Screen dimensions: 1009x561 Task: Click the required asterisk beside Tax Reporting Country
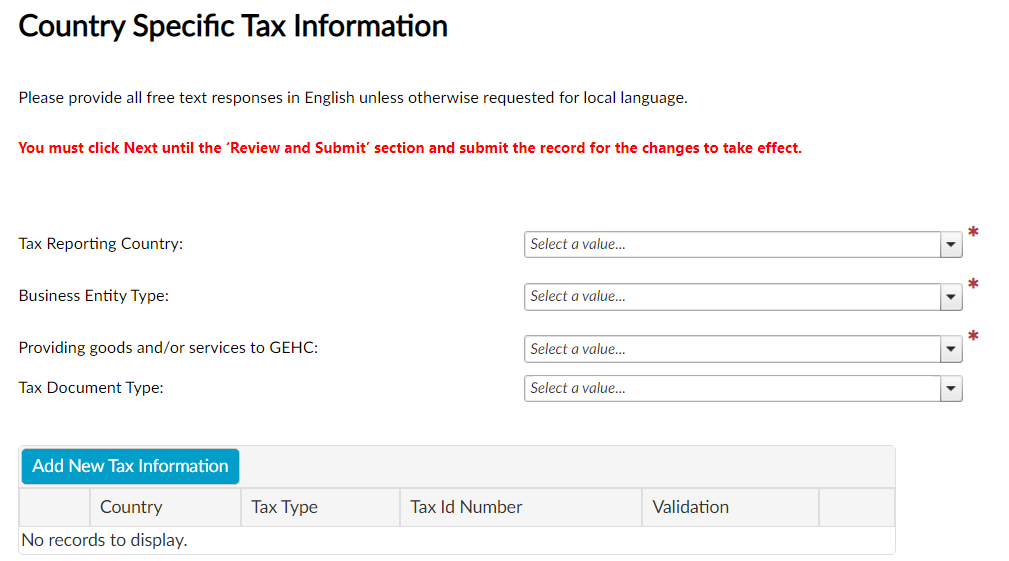[973, 232]
